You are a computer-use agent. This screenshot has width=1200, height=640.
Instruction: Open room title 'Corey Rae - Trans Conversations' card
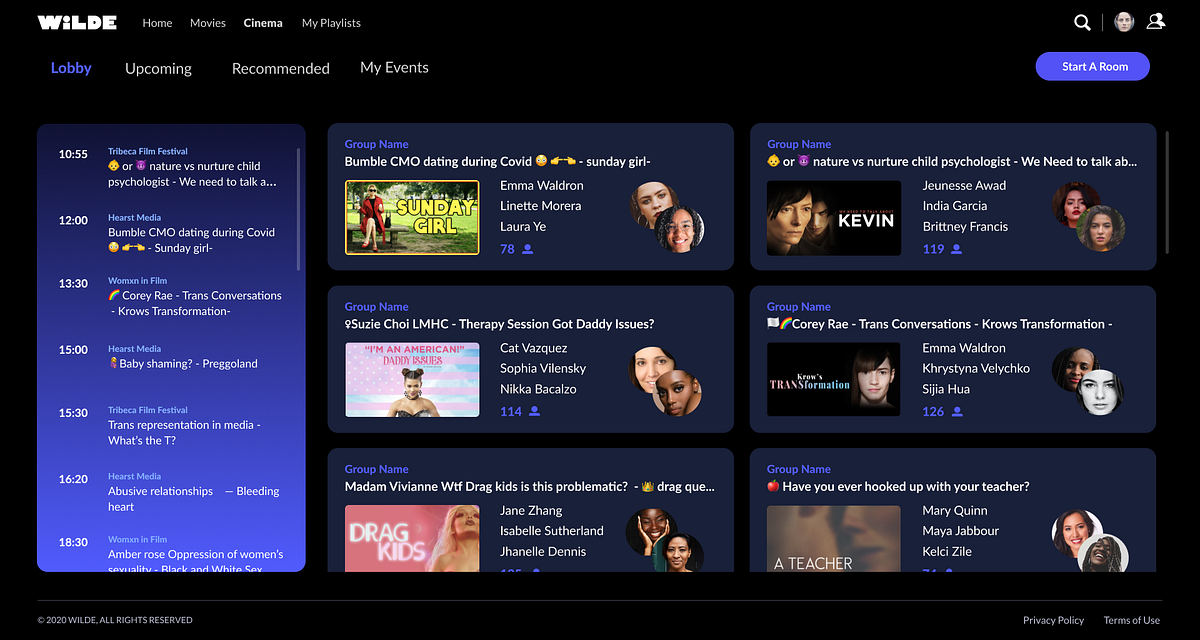(939, 324)
